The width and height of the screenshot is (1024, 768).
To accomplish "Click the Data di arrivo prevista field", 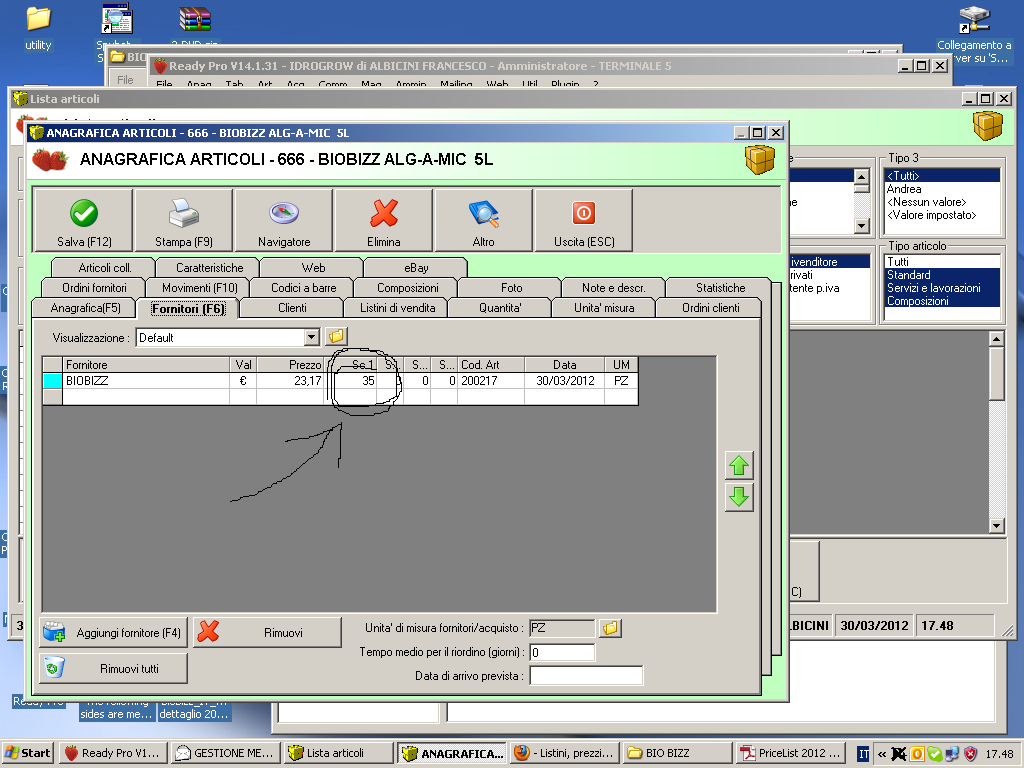I will 586,675.
